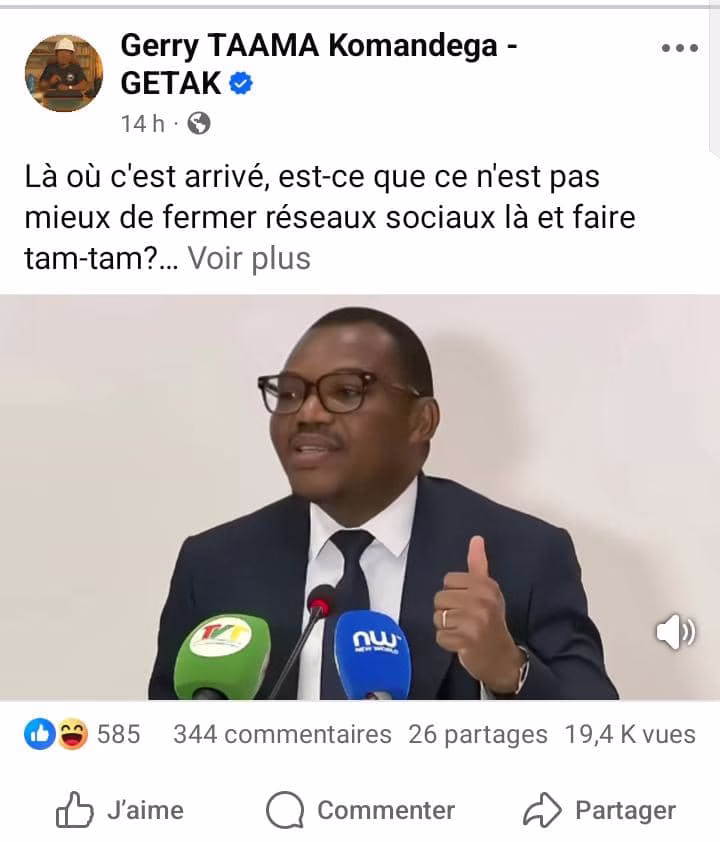Click the Commenter button
Screen dimensions: 720x842
point(360,810)
